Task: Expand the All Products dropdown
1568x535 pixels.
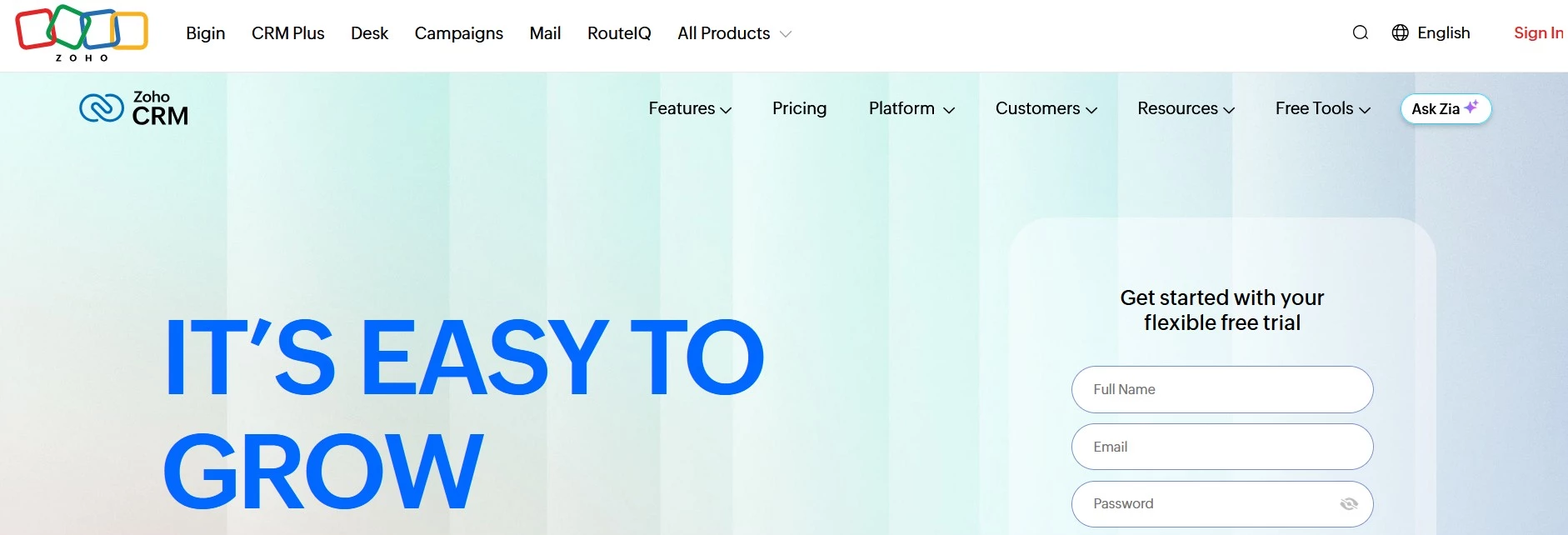Action: 734,33
